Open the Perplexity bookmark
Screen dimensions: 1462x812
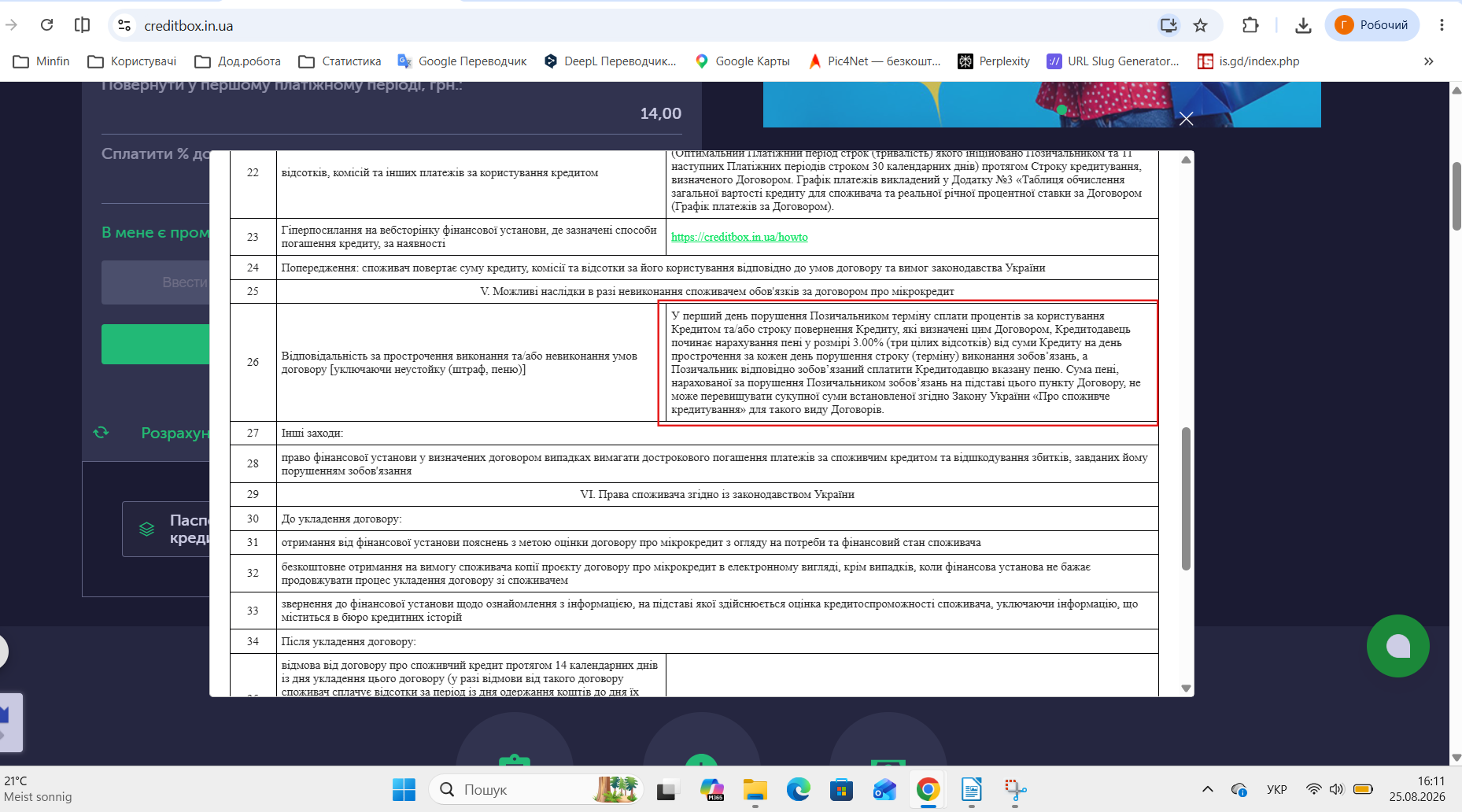[x=994, y=61]
